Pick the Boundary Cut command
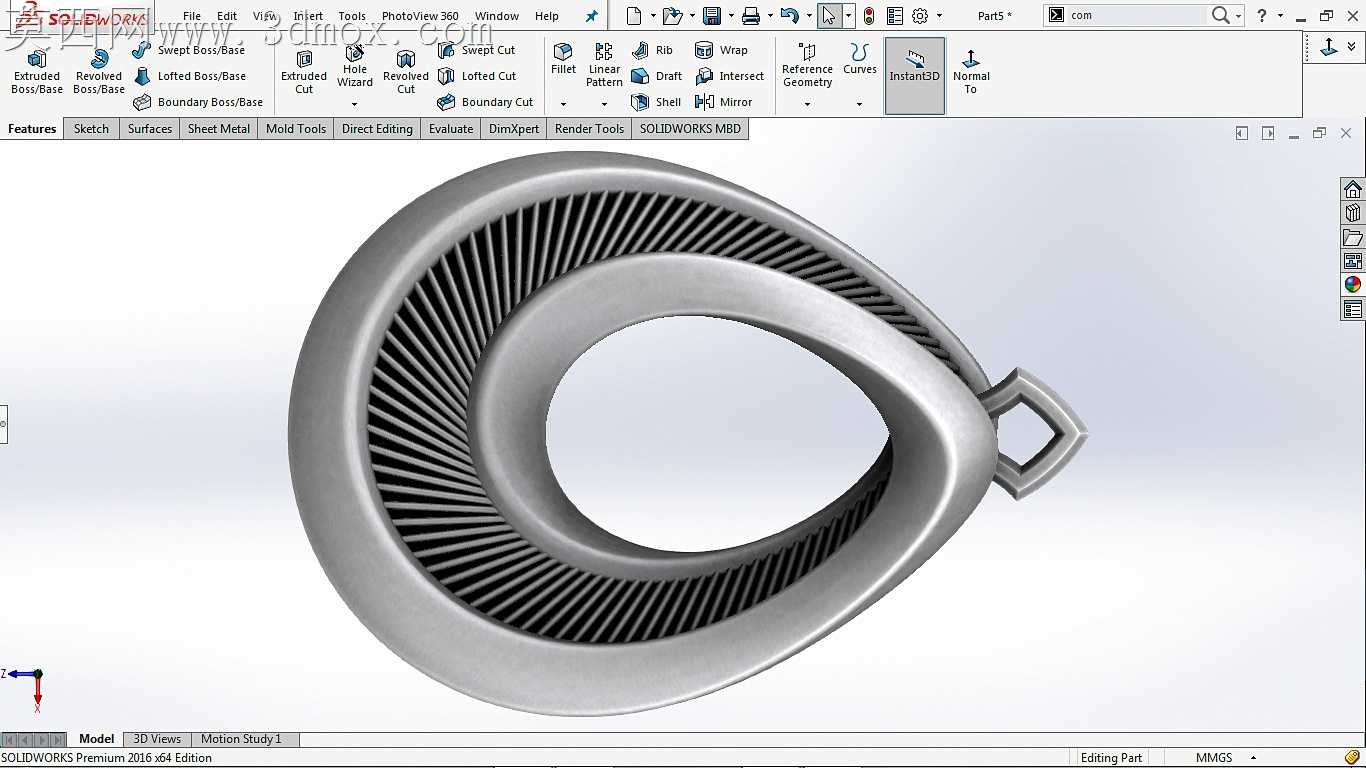1366x768 pixels. tap(486, 102)
